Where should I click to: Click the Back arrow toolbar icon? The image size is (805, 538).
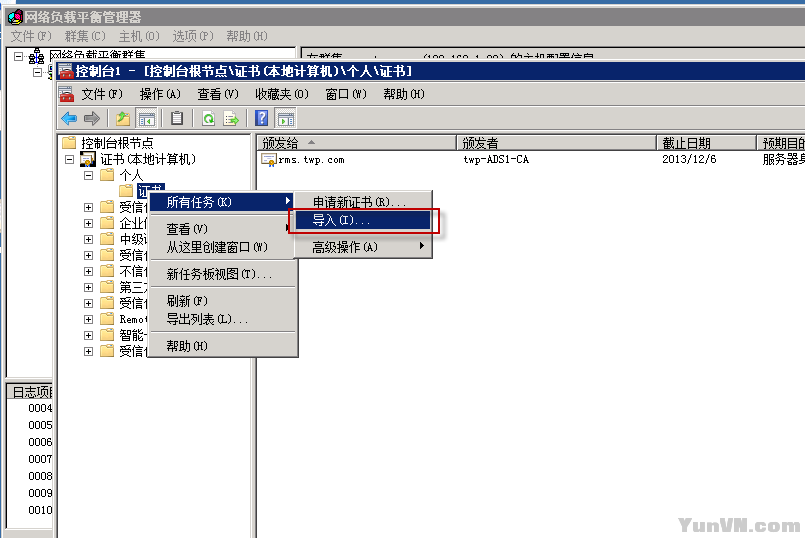(69, 119)
